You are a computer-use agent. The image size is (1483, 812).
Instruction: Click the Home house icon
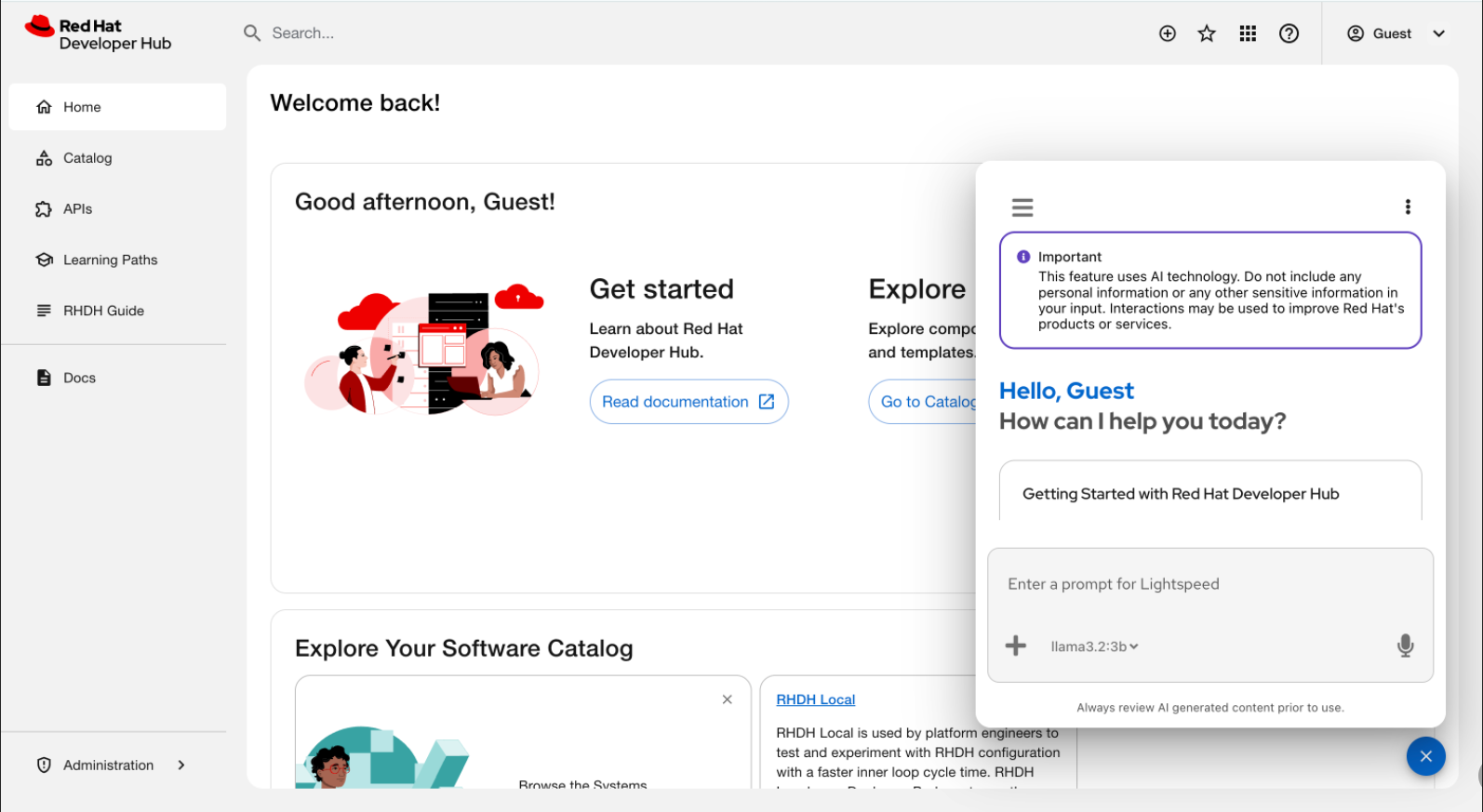[44, 107]
